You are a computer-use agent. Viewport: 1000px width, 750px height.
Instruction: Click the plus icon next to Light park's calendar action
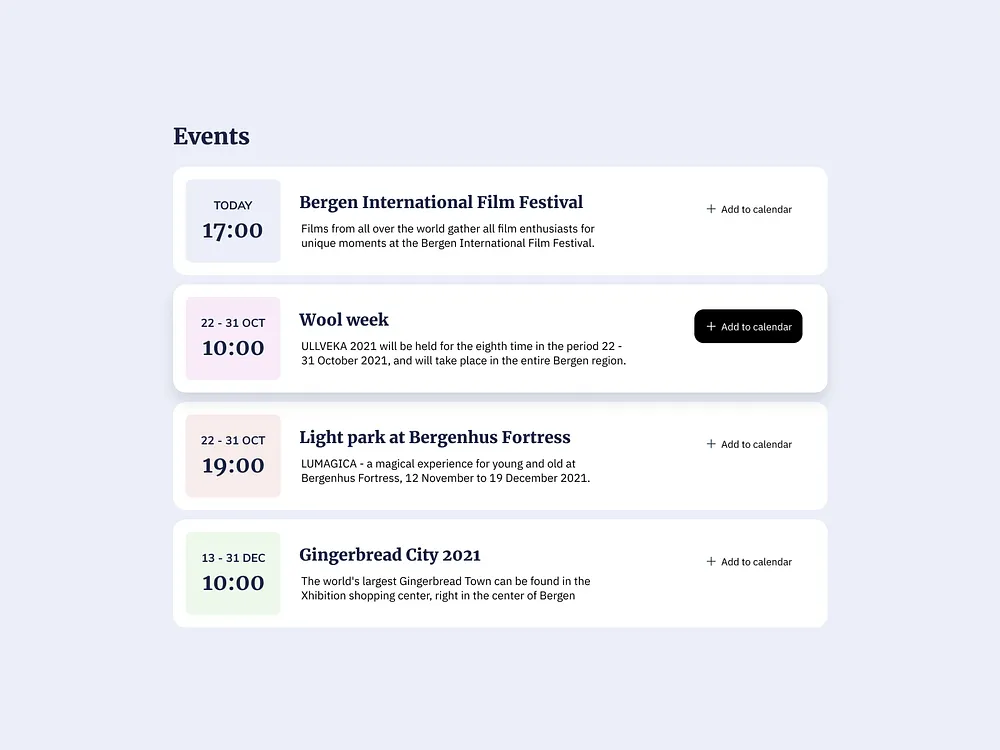coord(712,444)
